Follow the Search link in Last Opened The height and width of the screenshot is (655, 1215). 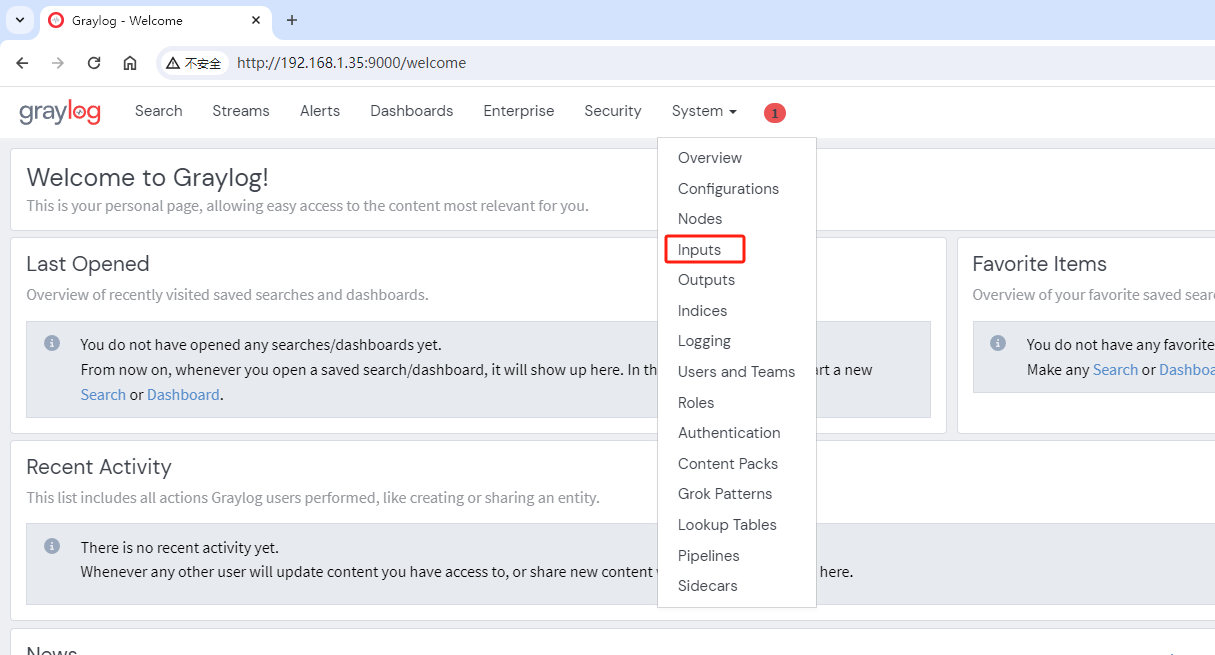[x=103, y=395]
